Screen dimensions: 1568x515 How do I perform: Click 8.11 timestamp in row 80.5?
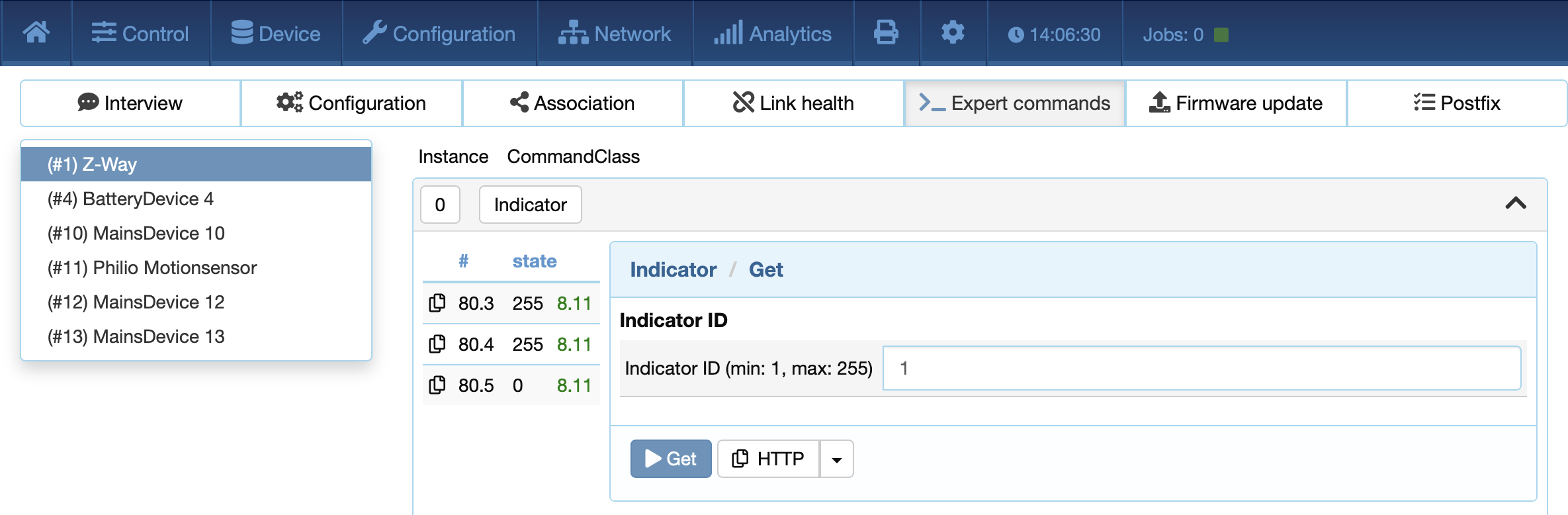point(574,385)
